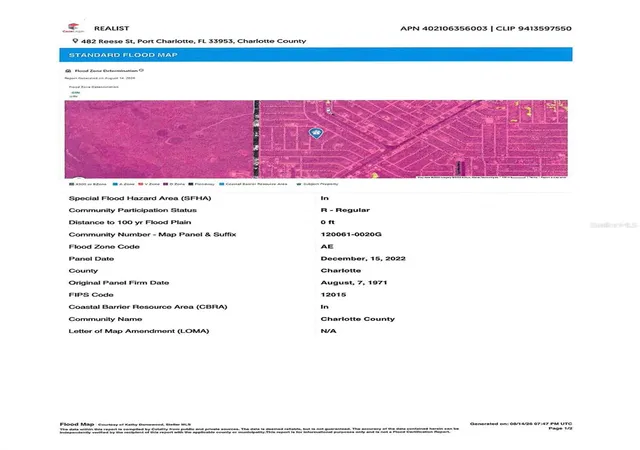Click the Flood Zone Determination header icon
640x450 pixels.
[68, 71]
